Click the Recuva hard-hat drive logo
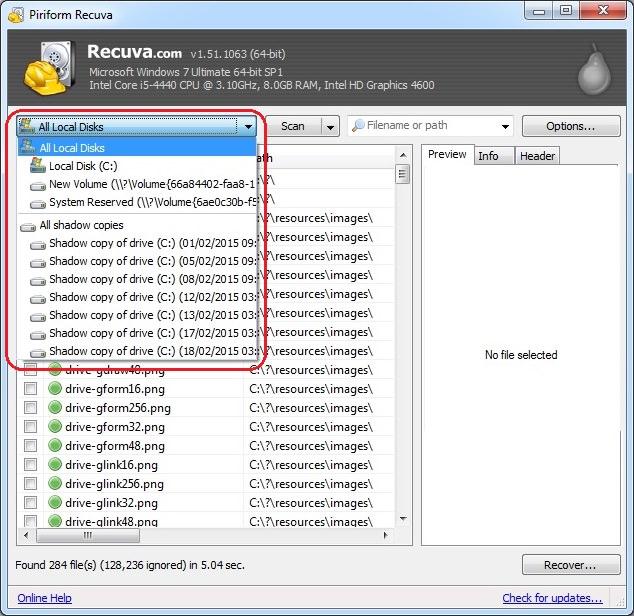 [49, 68]
